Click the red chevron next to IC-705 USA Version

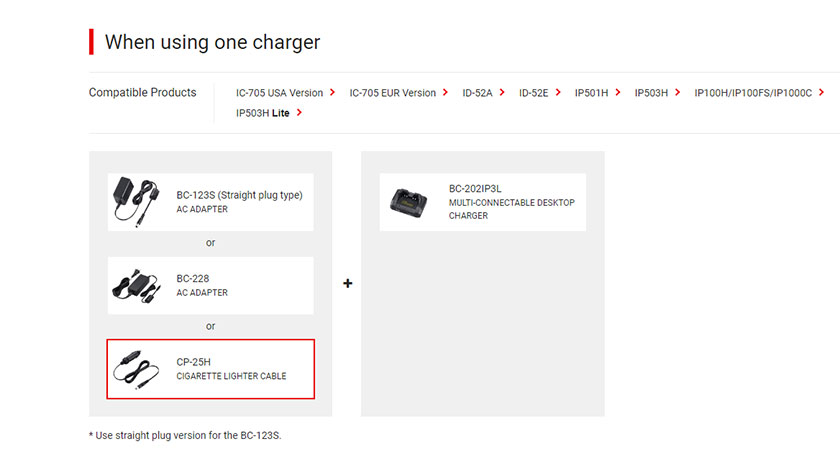click(x=332, y=92)
